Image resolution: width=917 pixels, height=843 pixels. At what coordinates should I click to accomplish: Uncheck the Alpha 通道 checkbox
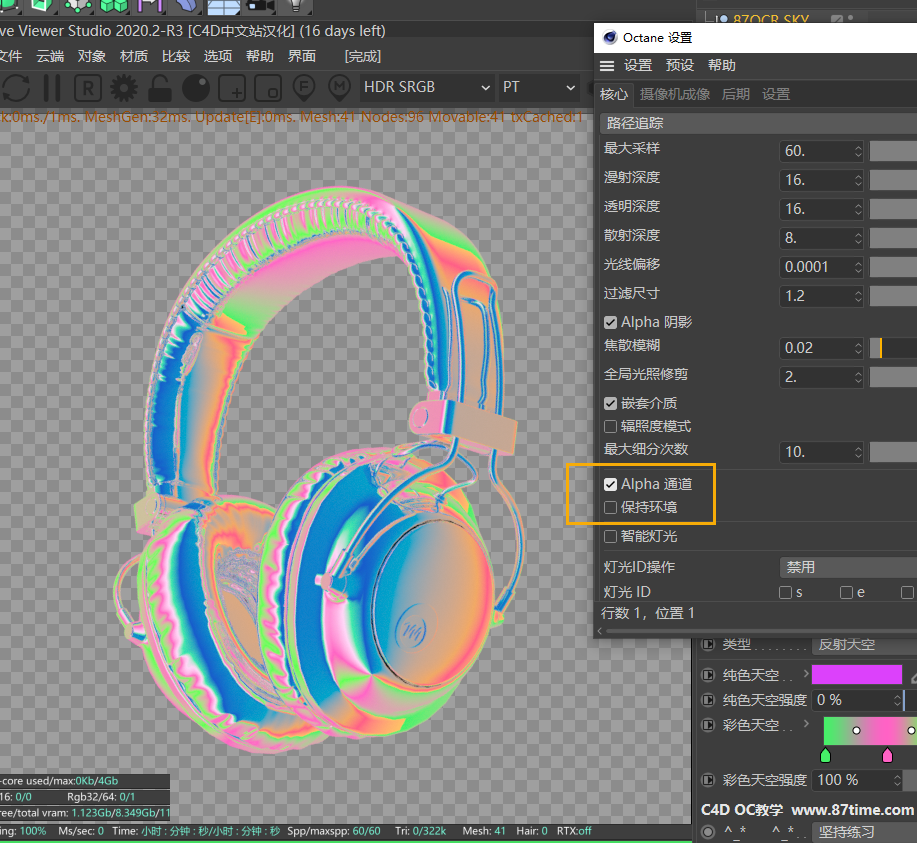[x=611, y=484]
